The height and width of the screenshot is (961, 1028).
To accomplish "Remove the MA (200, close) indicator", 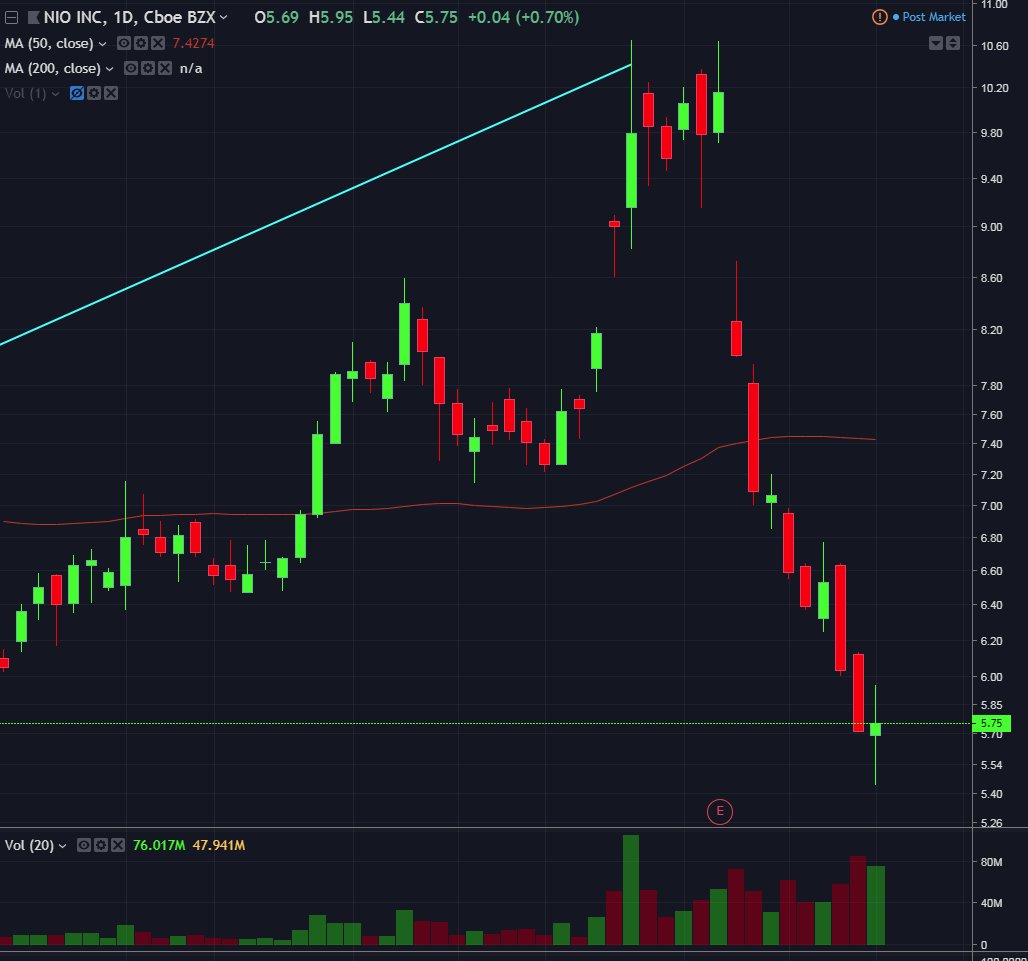I will click(165, 68).
